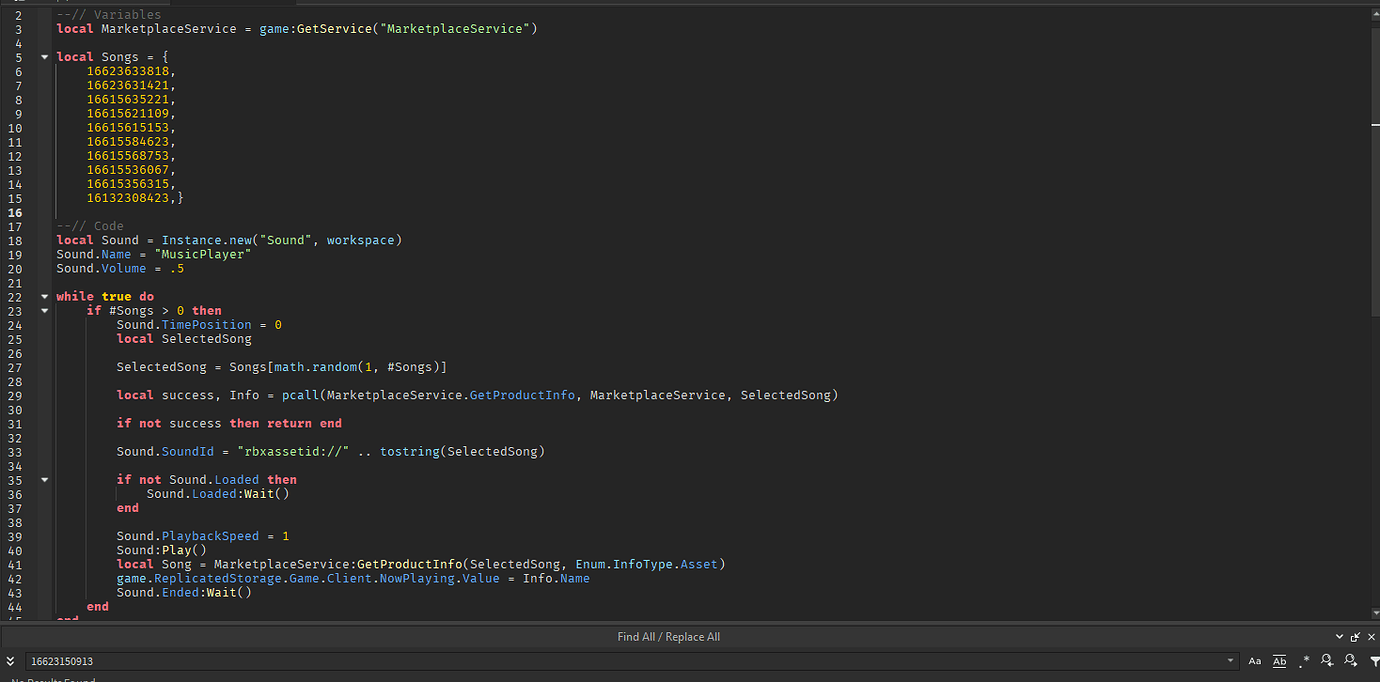Close the find and replace bar
Screen dimensions: 1380x682
click(1371, 637)
